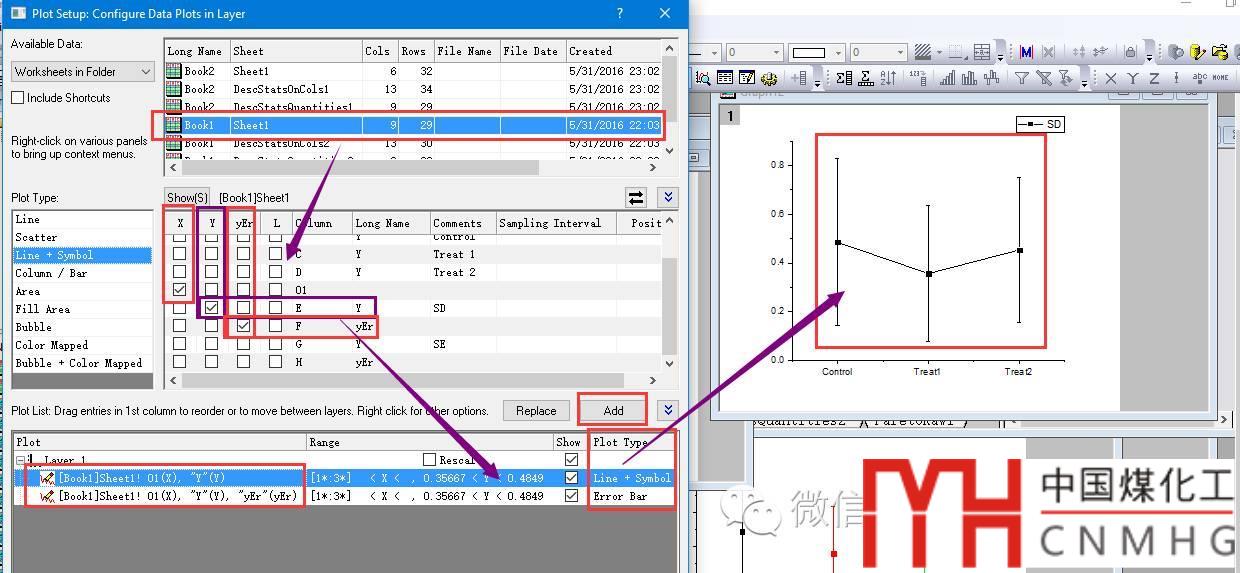The width and height of the screenshot is (1240, 573).
Task: Click the swap panels arrows icon
Action: tap(636, 198)
